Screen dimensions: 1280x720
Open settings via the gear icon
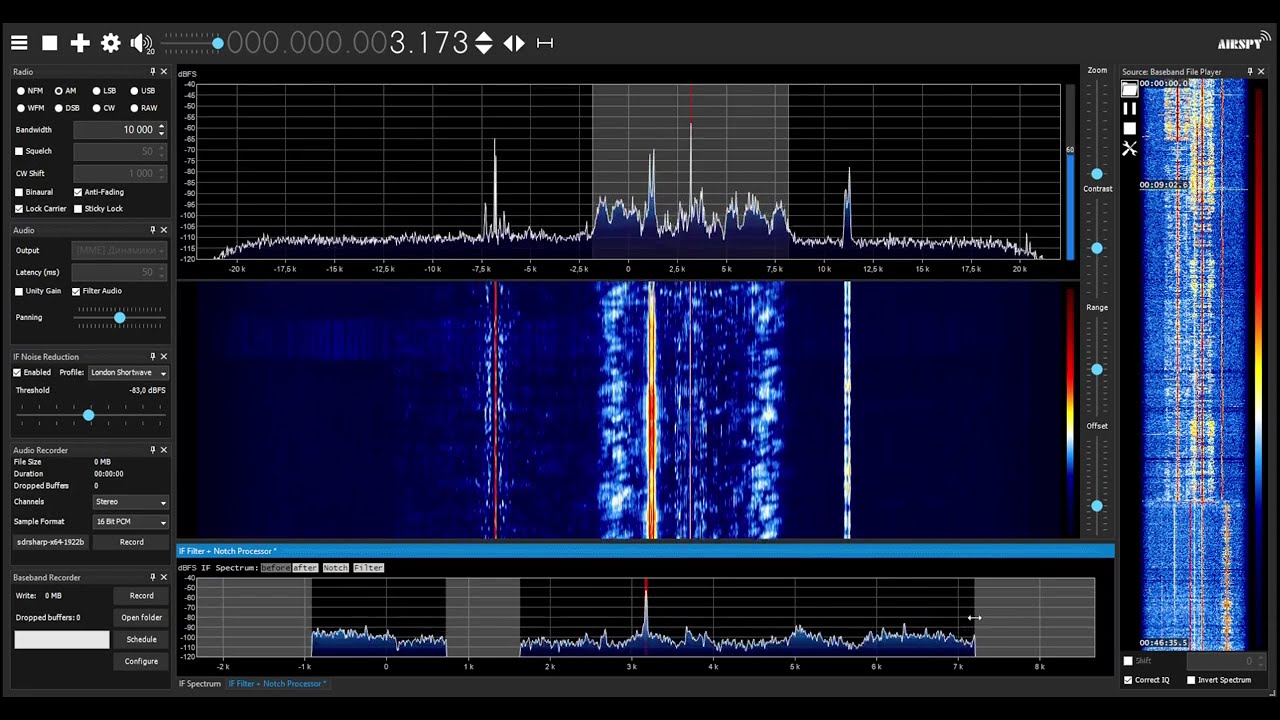point(111,43)
